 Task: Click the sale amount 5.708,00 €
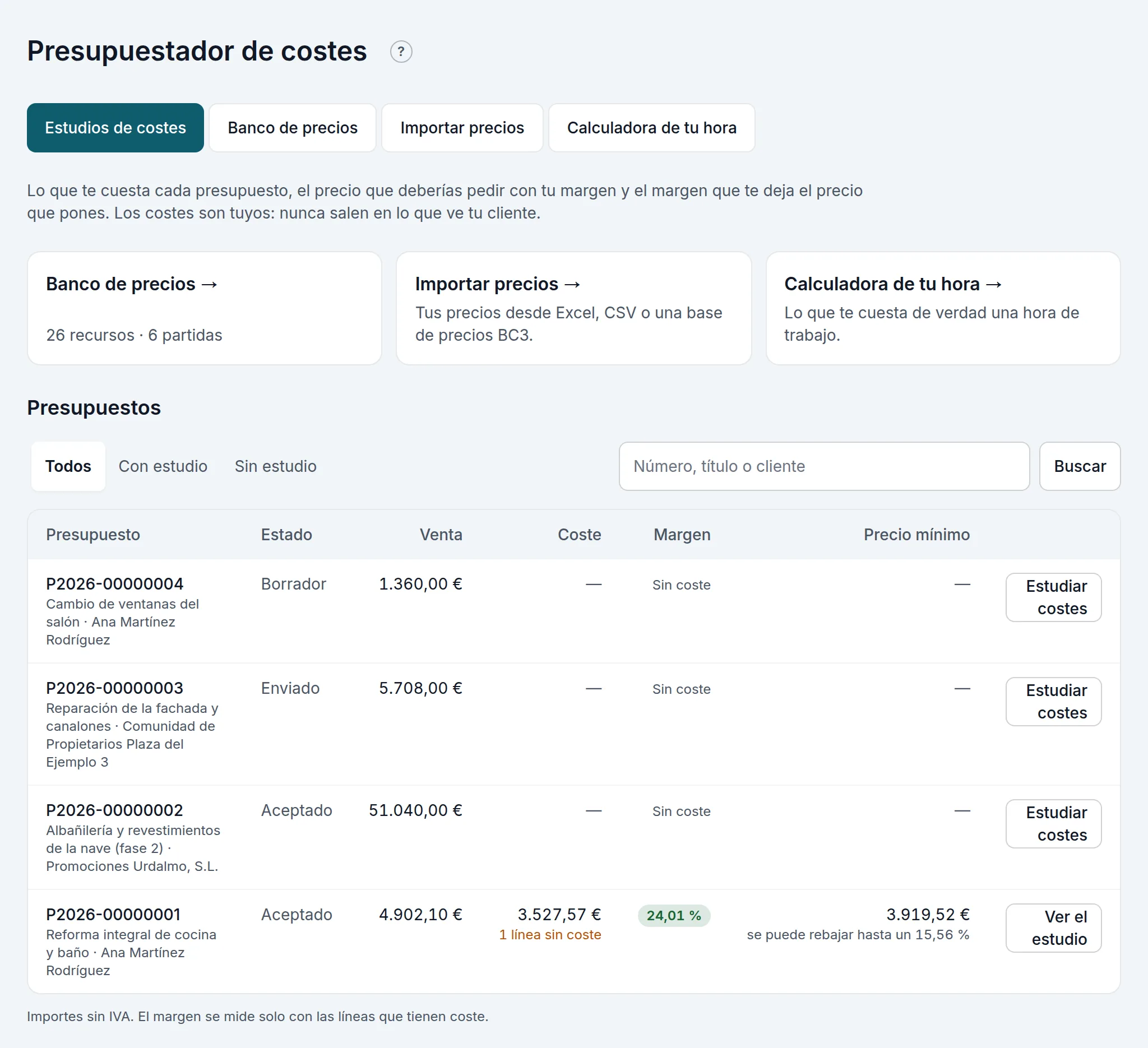(x=420, y=688)
